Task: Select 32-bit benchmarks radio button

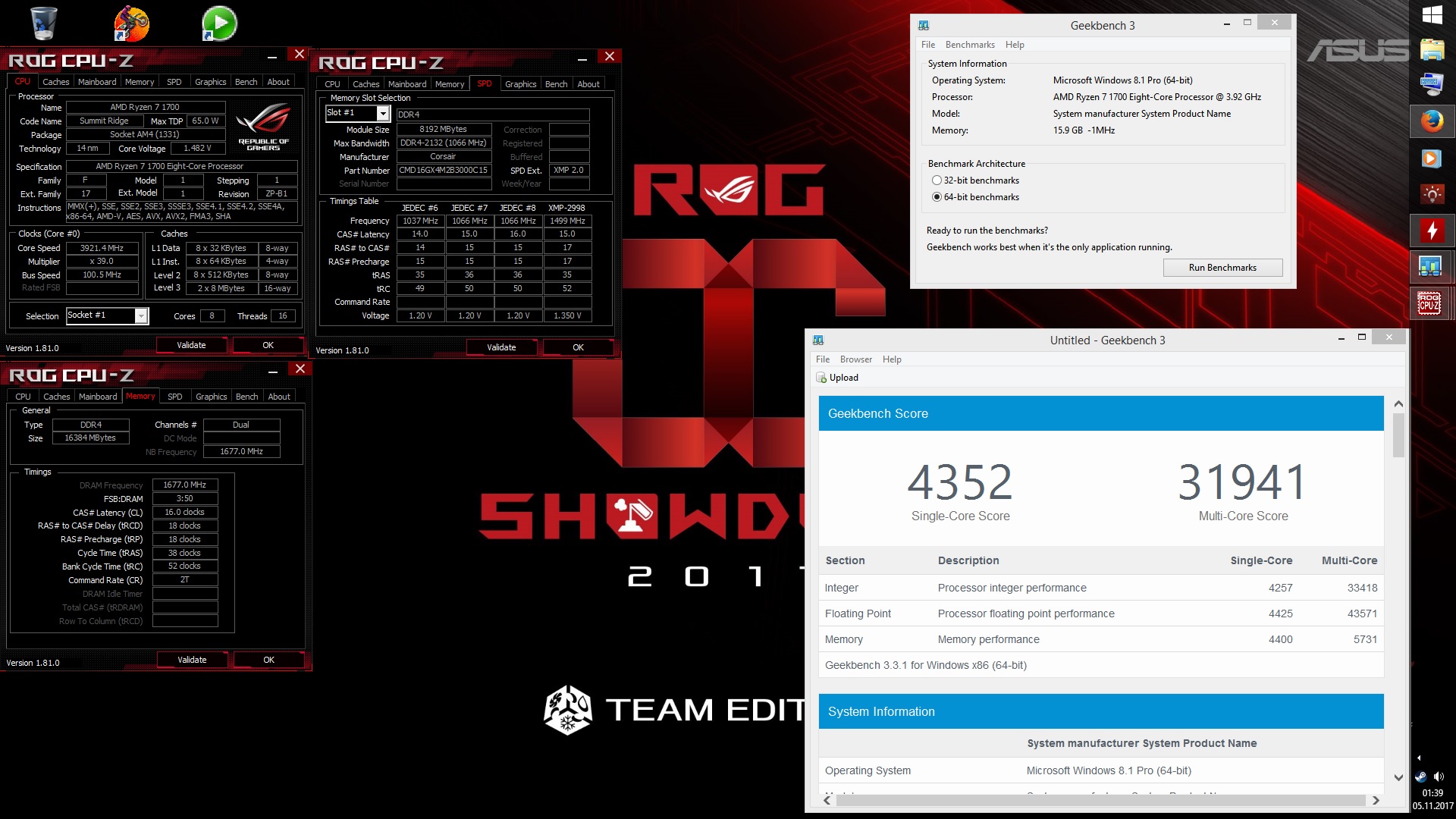Action: [937, 180]
